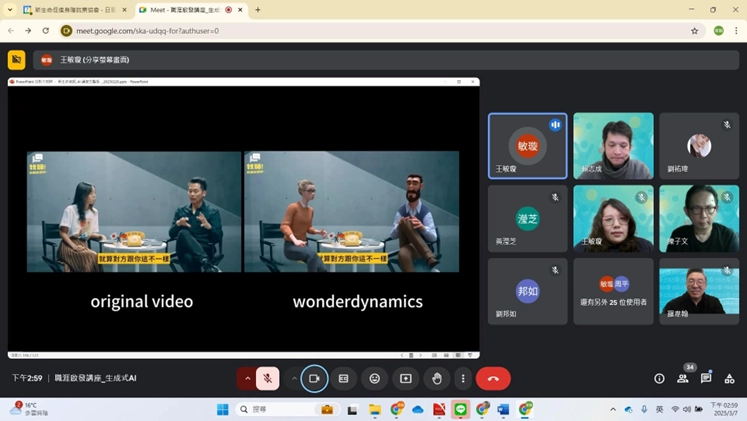
Task: Open OneDrive cloud icon in taskbar
Action: [x=418, y=409]
